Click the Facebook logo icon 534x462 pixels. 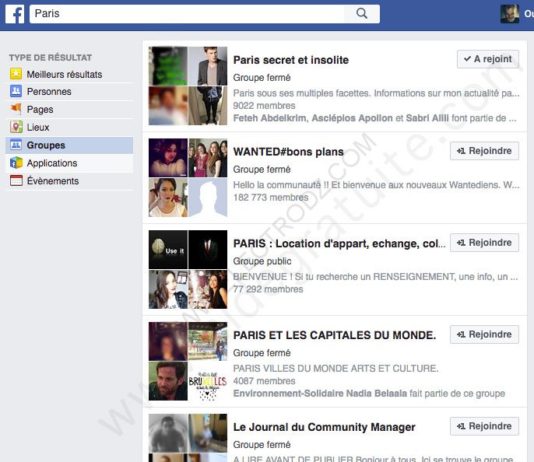pos(15,14)
